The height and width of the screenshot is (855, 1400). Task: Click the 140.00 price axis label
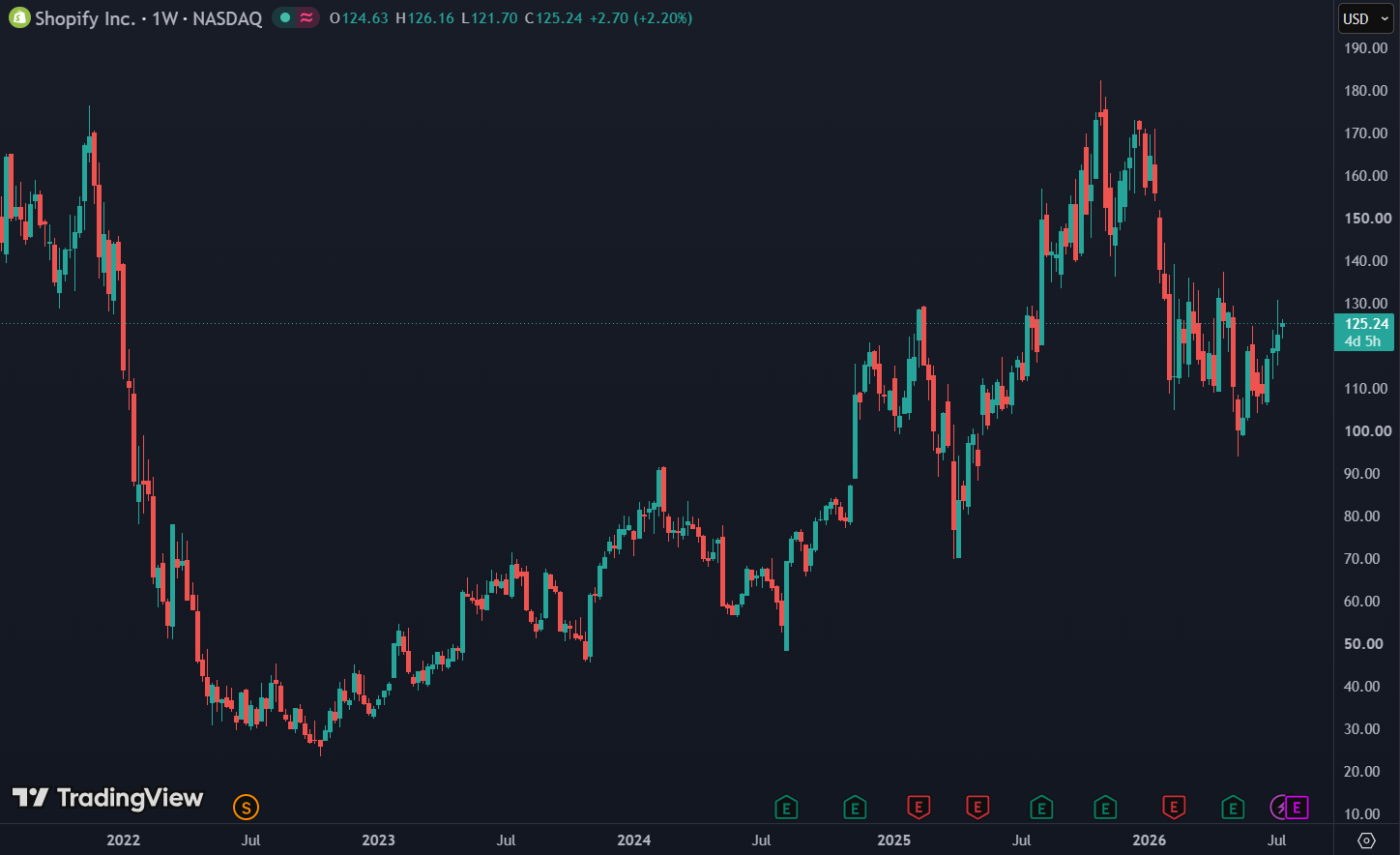[x=1366, y=260]
